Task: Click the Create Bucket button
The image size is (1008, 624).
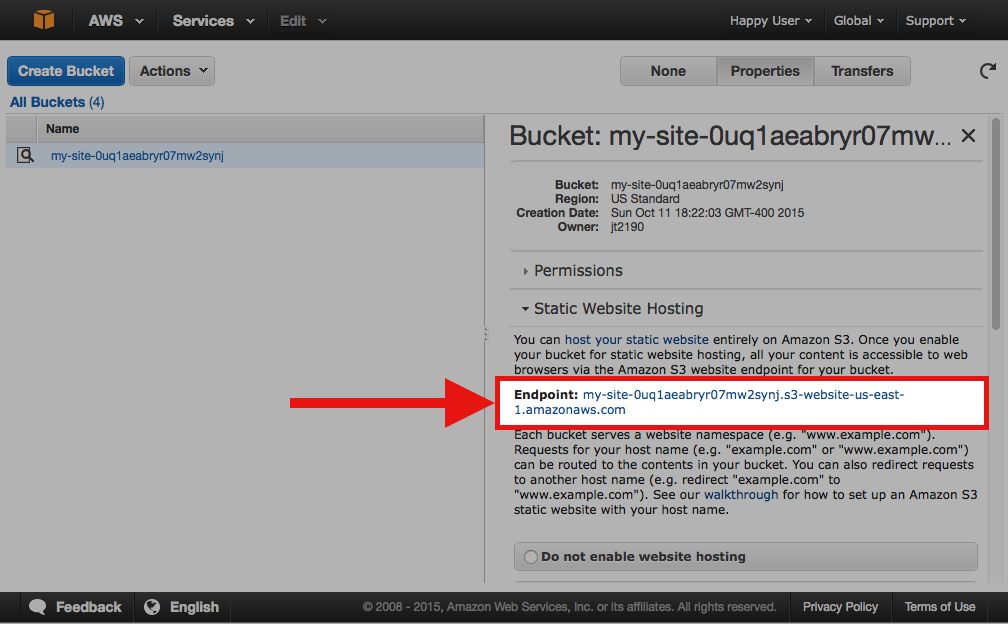Action: [x=66, y=71]
